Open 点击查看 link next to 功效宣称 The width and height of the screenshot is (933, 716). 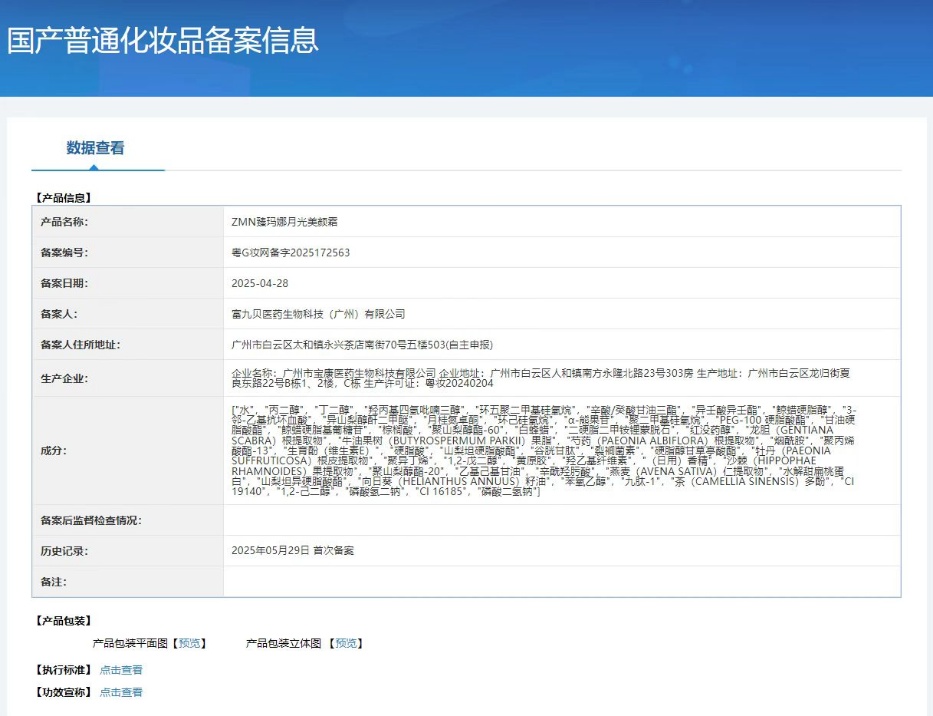(121, 692)
